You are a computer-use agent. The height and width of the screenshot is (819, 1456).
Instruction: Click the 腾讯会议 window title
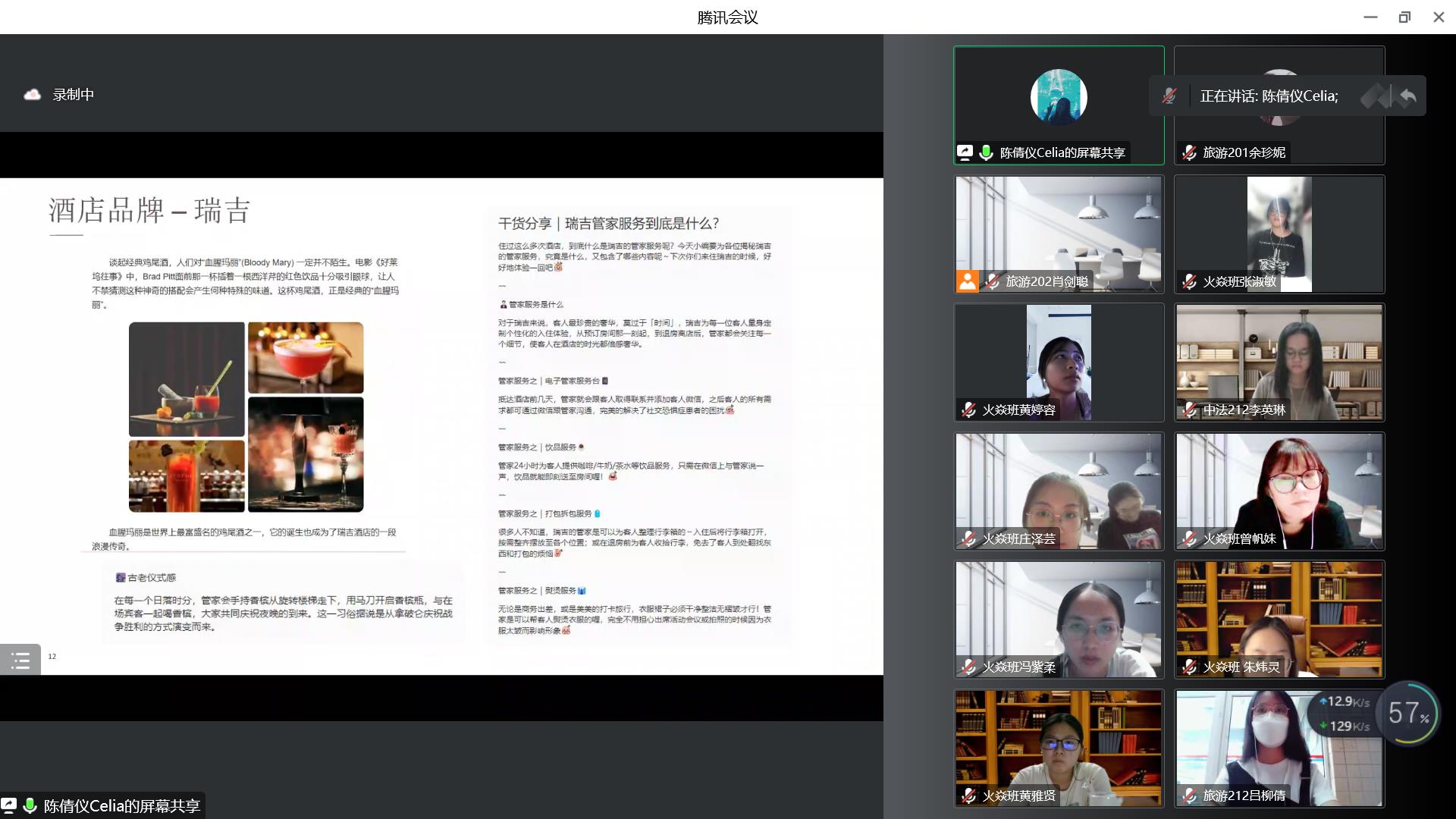tap(728, 17)
